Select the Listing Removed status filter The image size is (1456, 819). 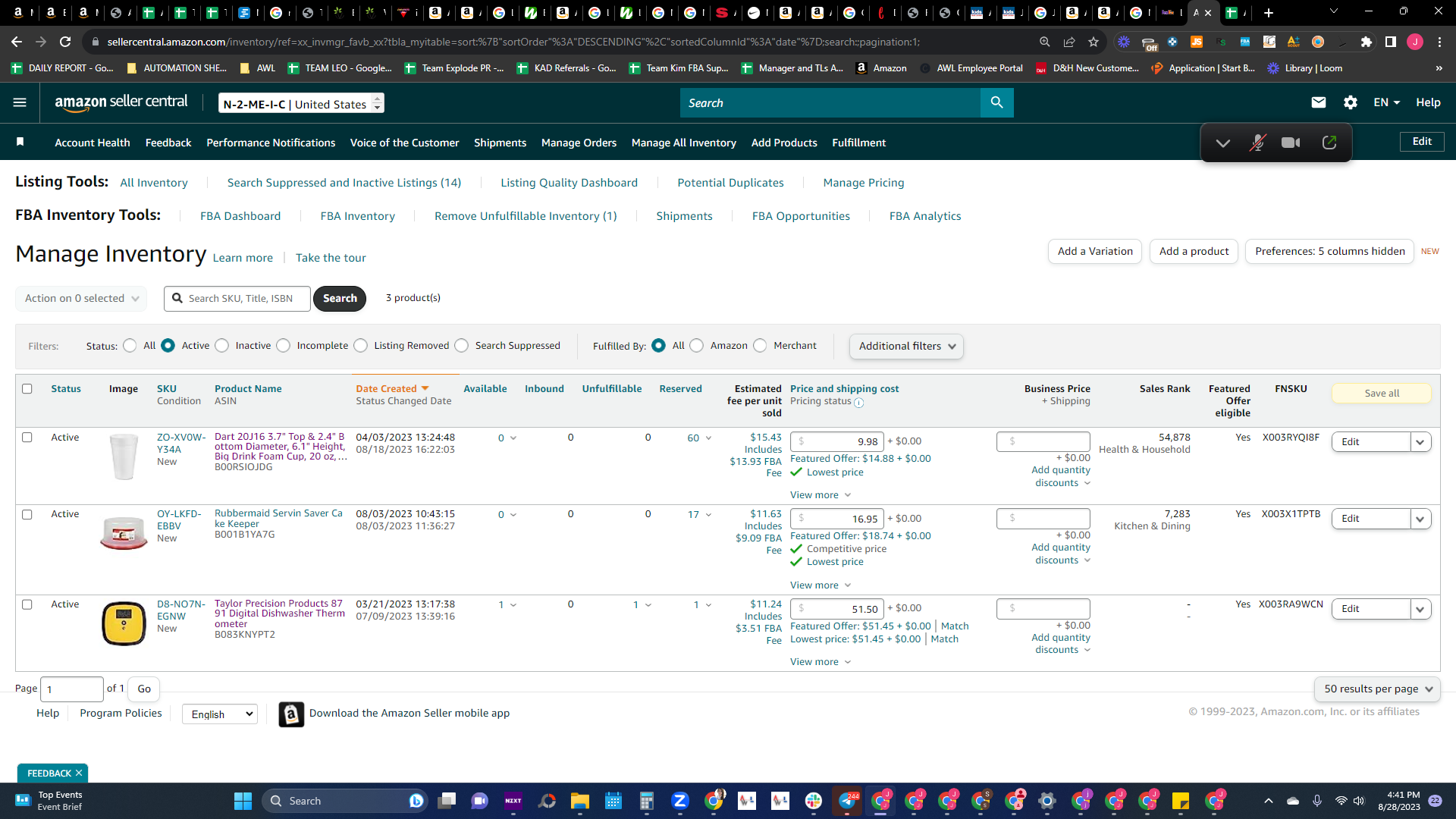click(361, 346)
